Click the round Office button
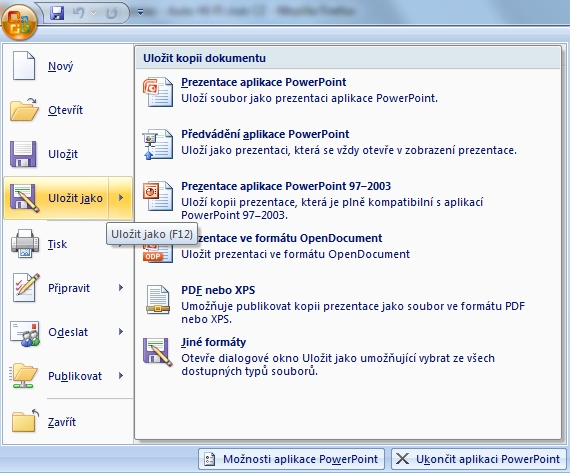The image size is (570, 473). (19, 22)
